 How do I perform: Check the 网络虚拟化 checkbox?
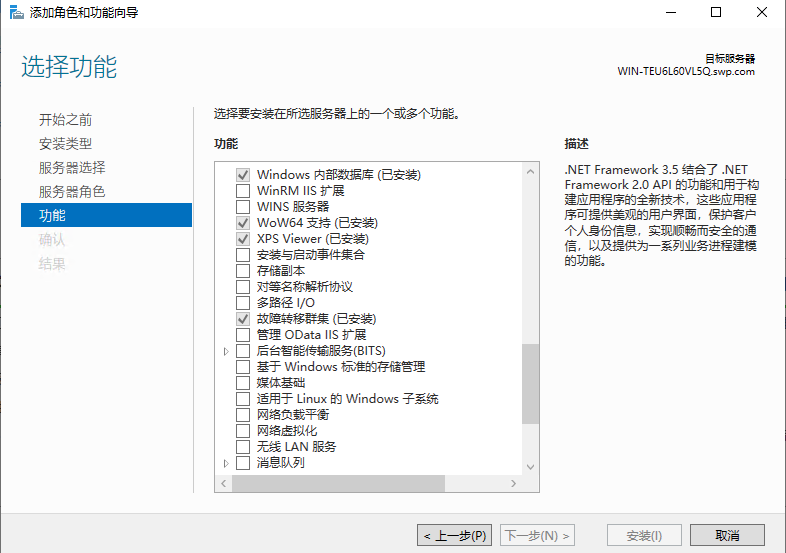tap(243, 431)
